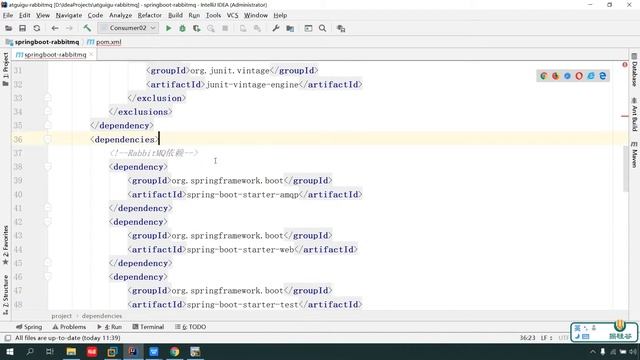Open the Structure tool window sidebar tab
The width and height of the screenshot is (640, 360).
pos(5,294)
